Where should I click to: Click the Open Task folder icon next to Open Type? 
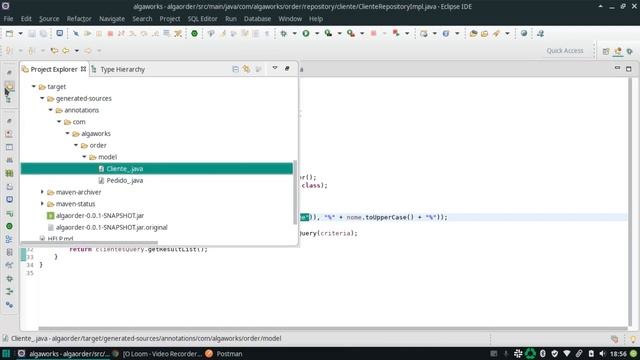(x=484, y=33)
